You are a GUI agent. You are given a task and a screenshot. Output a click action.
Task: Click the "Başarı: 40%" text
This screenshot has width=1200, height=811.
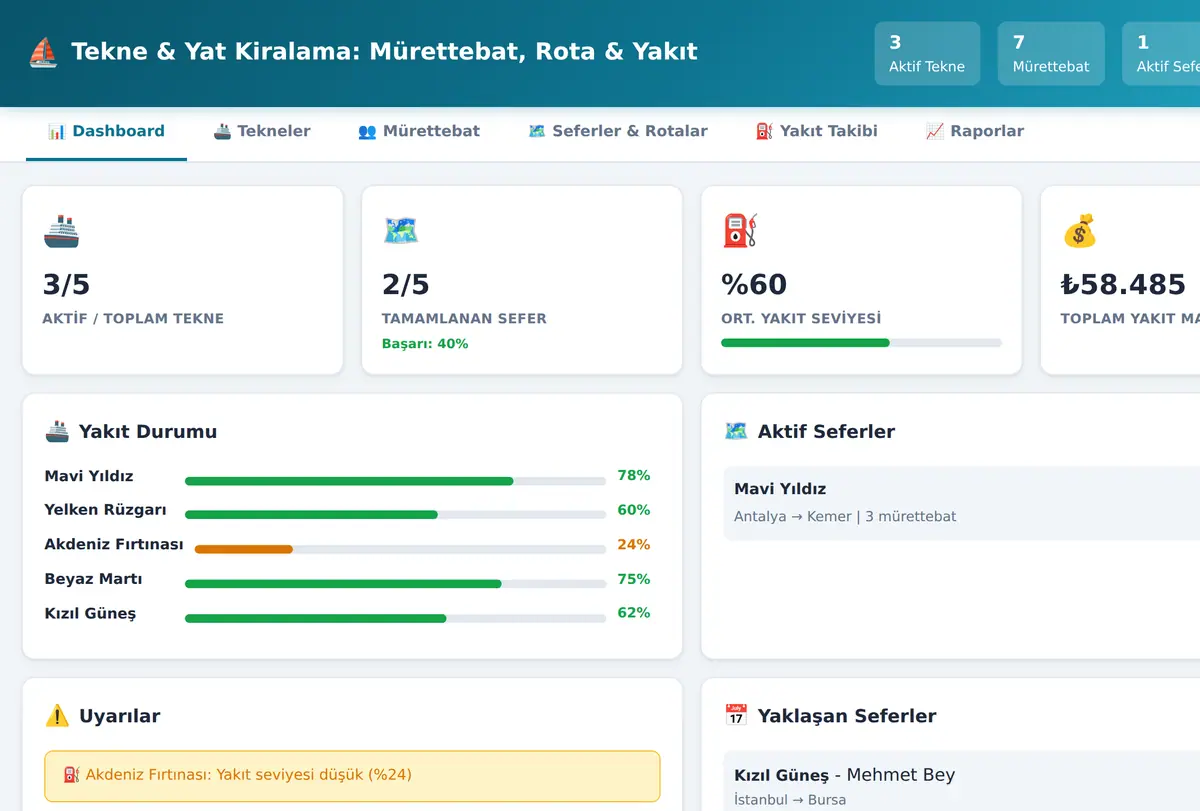point(425,344)
